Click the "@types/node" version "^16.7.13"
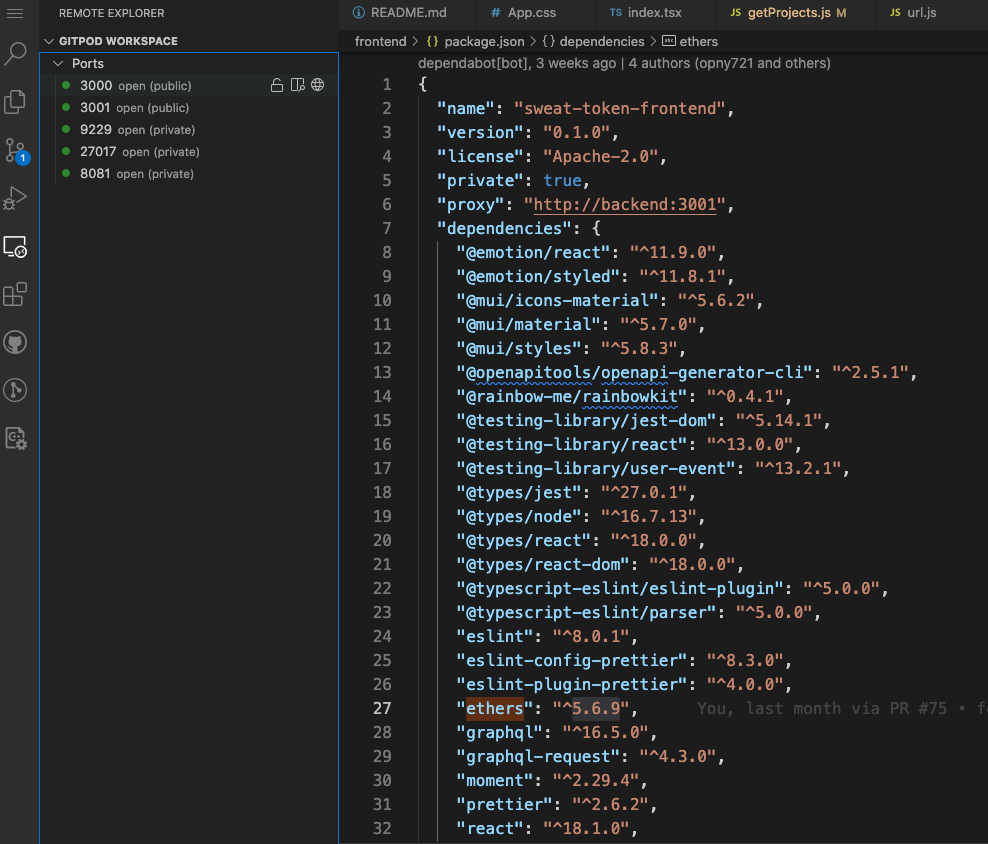This screenshot has height=844, width=988. (x=648, y=517)
